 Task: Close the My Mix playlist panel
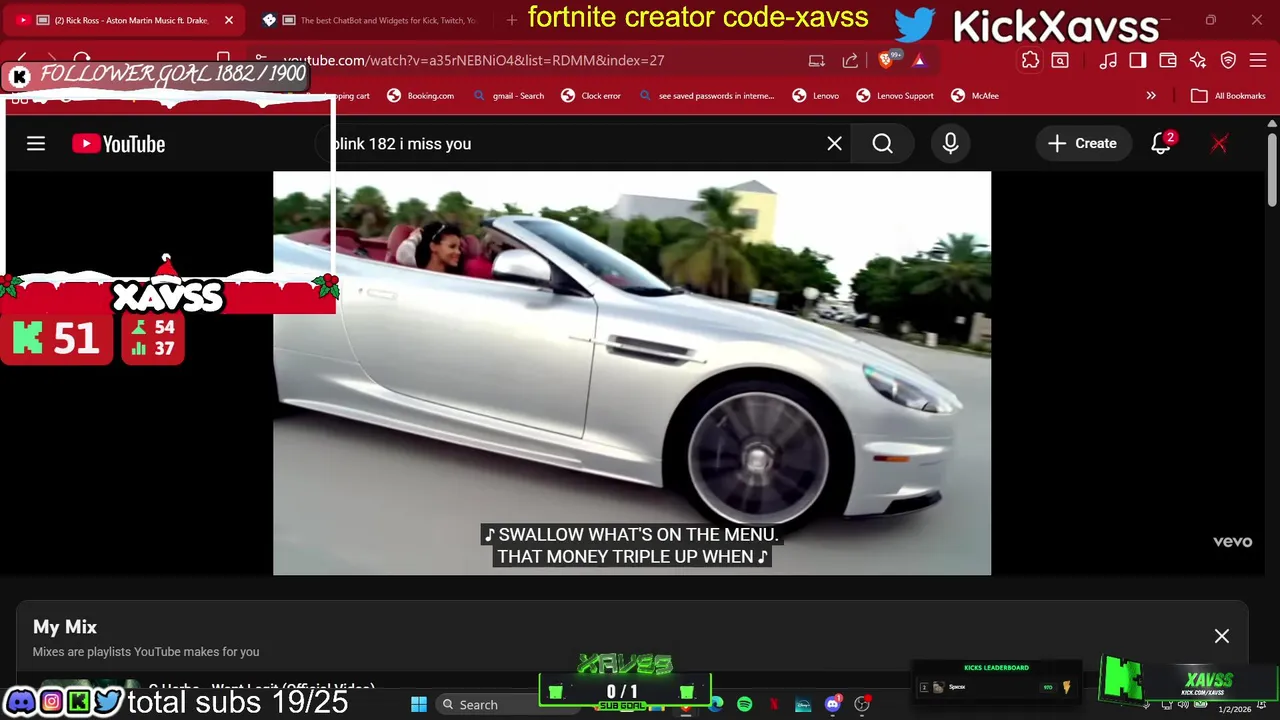pyautogui.click(x=1221, y=636)
